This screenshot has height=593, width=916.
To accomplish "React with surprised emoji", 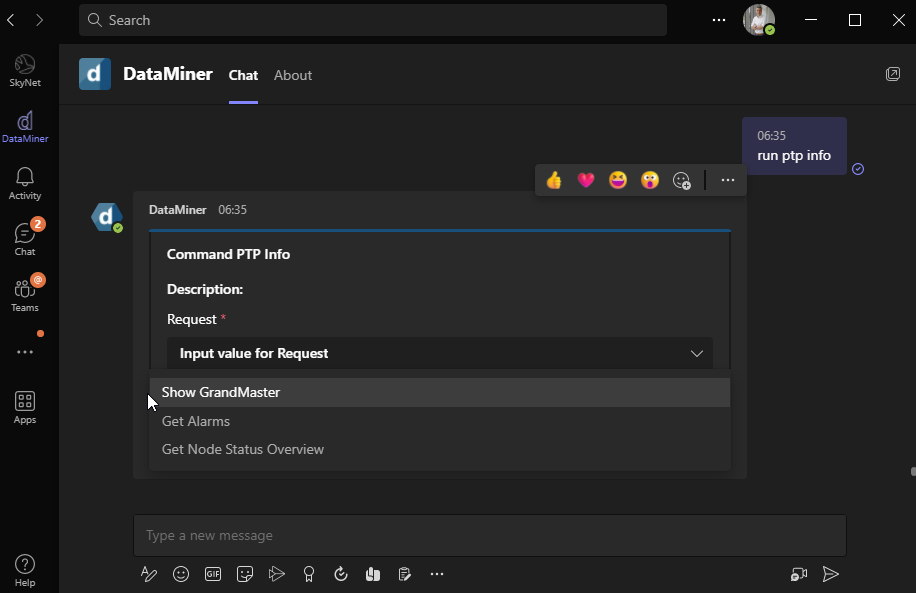I will pyautogui.click(x=650, y=180).
